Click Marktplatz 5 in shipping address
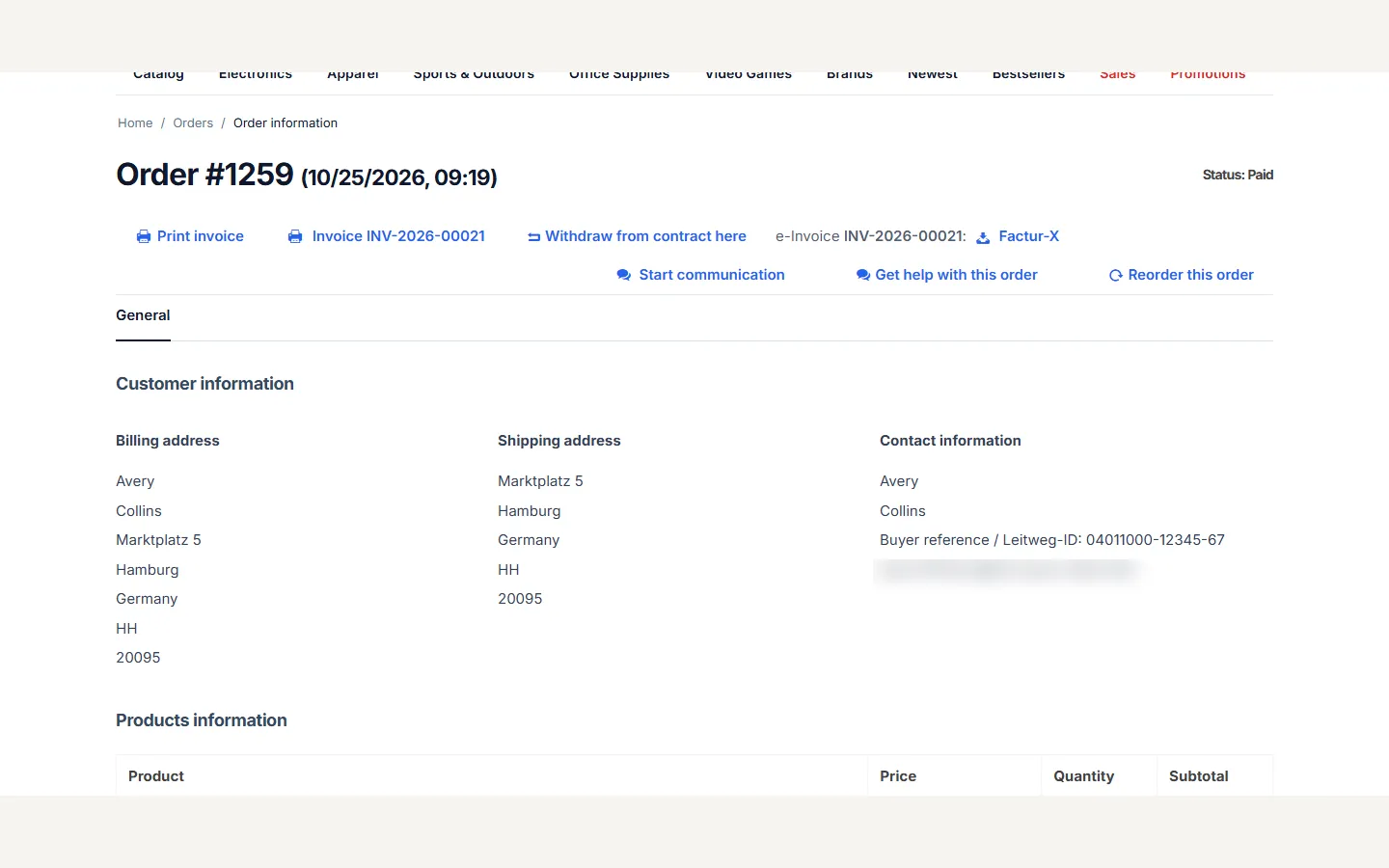This screenshot has height=868, width=1389. tap(540, 481)
